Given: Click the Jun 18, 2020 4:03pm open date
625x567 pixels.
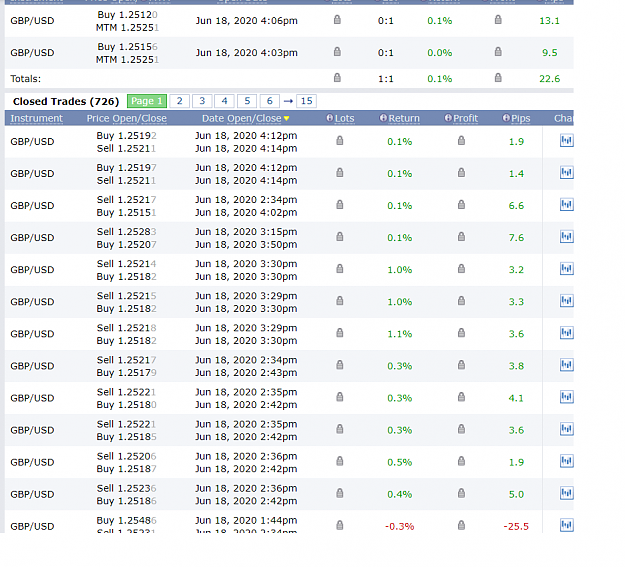Looking at the screenshot, I should [246, 53].
